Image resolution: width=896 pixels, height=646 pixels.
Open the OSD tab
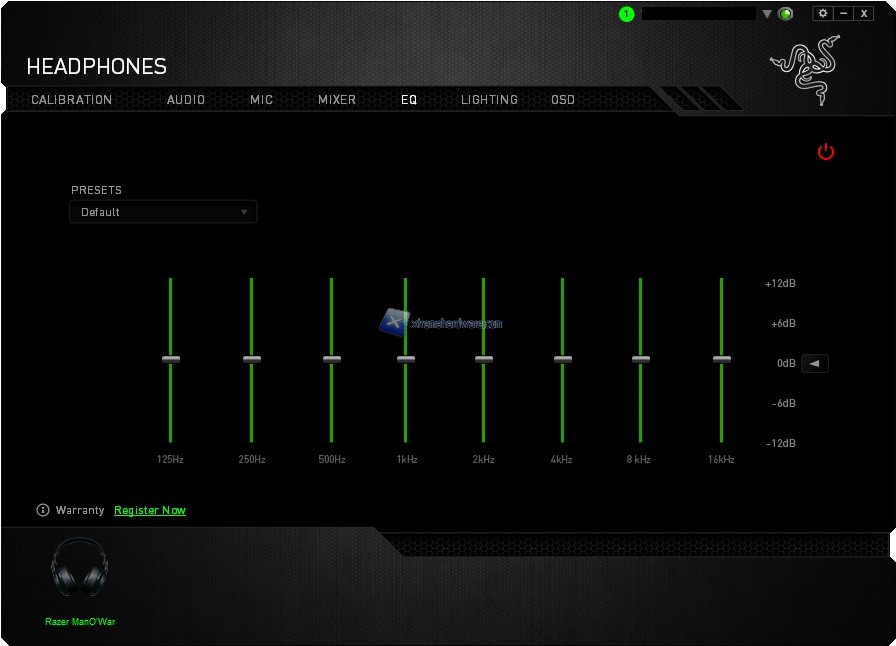(x=563, y=100)
